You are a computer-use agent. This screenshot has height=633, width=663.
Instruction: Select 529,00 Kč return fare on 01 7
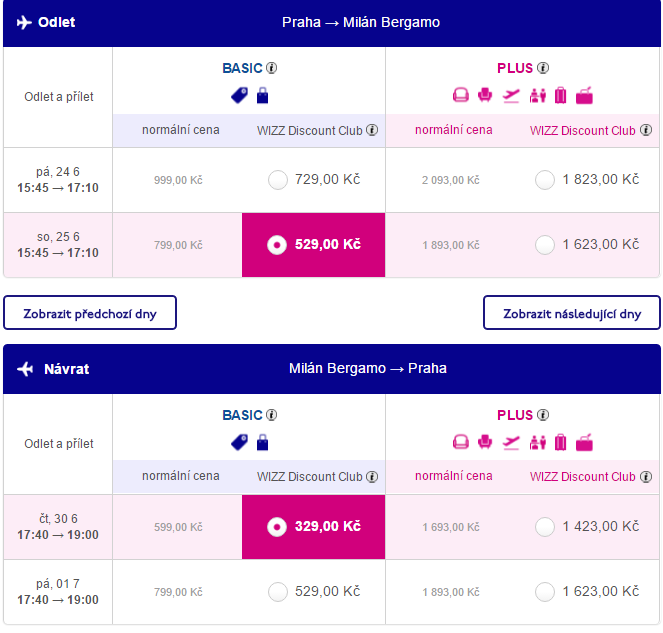pyautogui.click(x=278, y=592)
